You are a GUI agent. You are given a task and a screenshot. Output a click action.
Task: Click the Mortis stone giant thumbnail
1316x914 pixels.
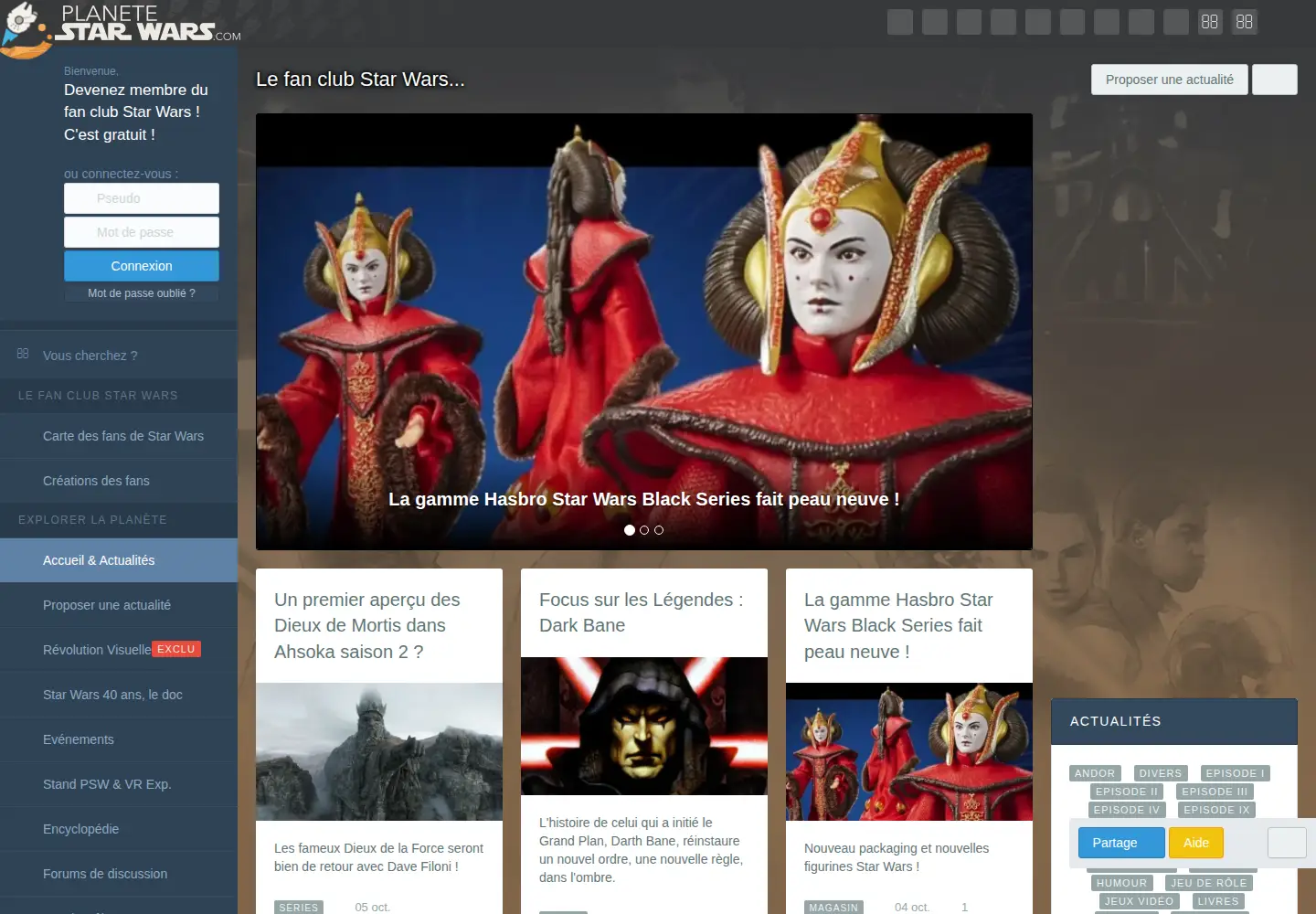tap(379, 751)
